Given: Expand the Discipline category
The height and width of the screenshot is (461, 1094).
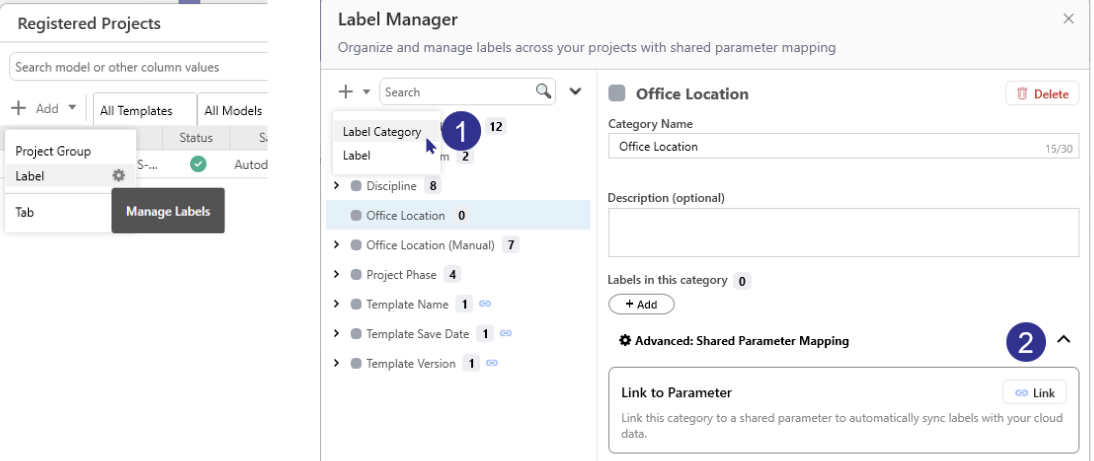Looking at the screenshot, I should click(x=336, y=186).
